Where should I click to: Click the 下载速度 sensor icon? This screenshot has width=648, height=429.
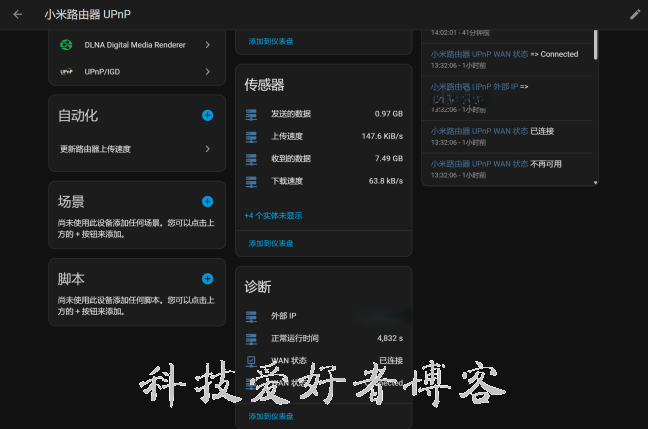(251, 181)
